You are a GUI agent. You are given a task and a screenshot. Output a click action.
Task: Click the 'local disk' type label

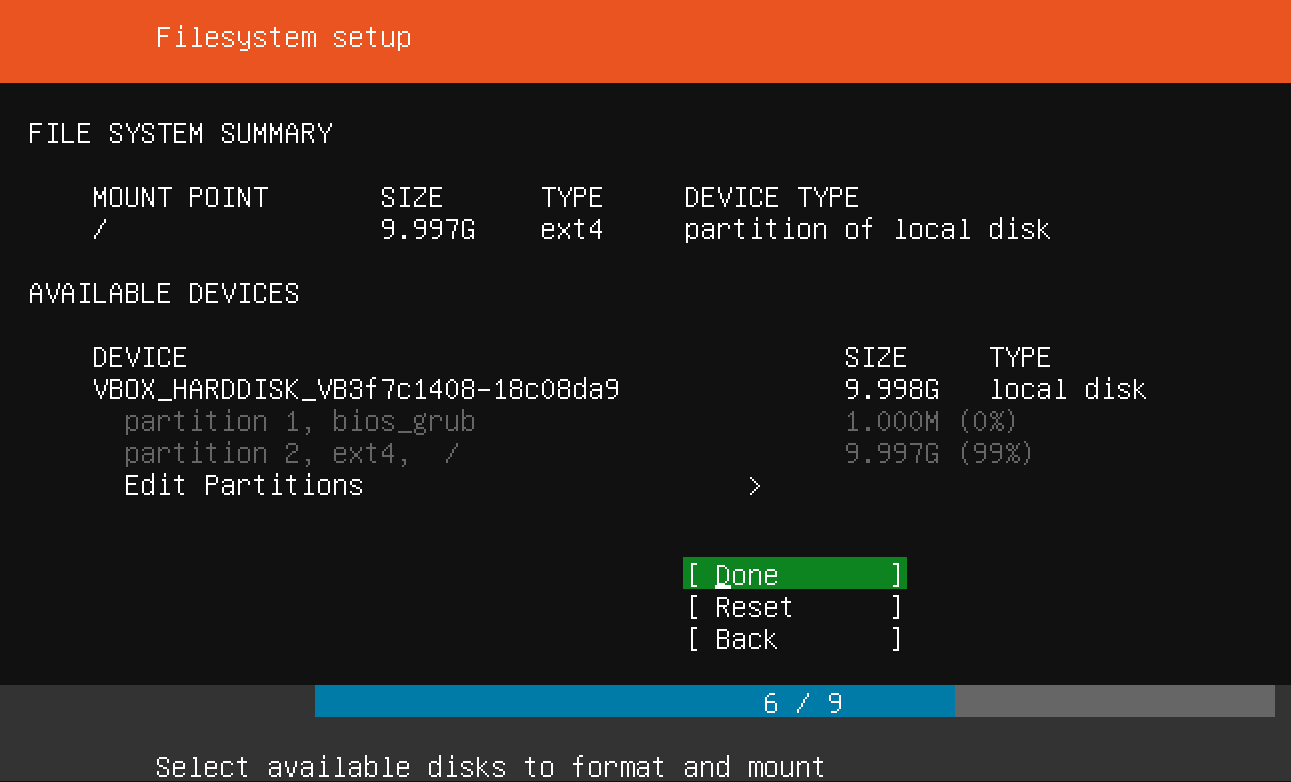tap(1068, 389)
